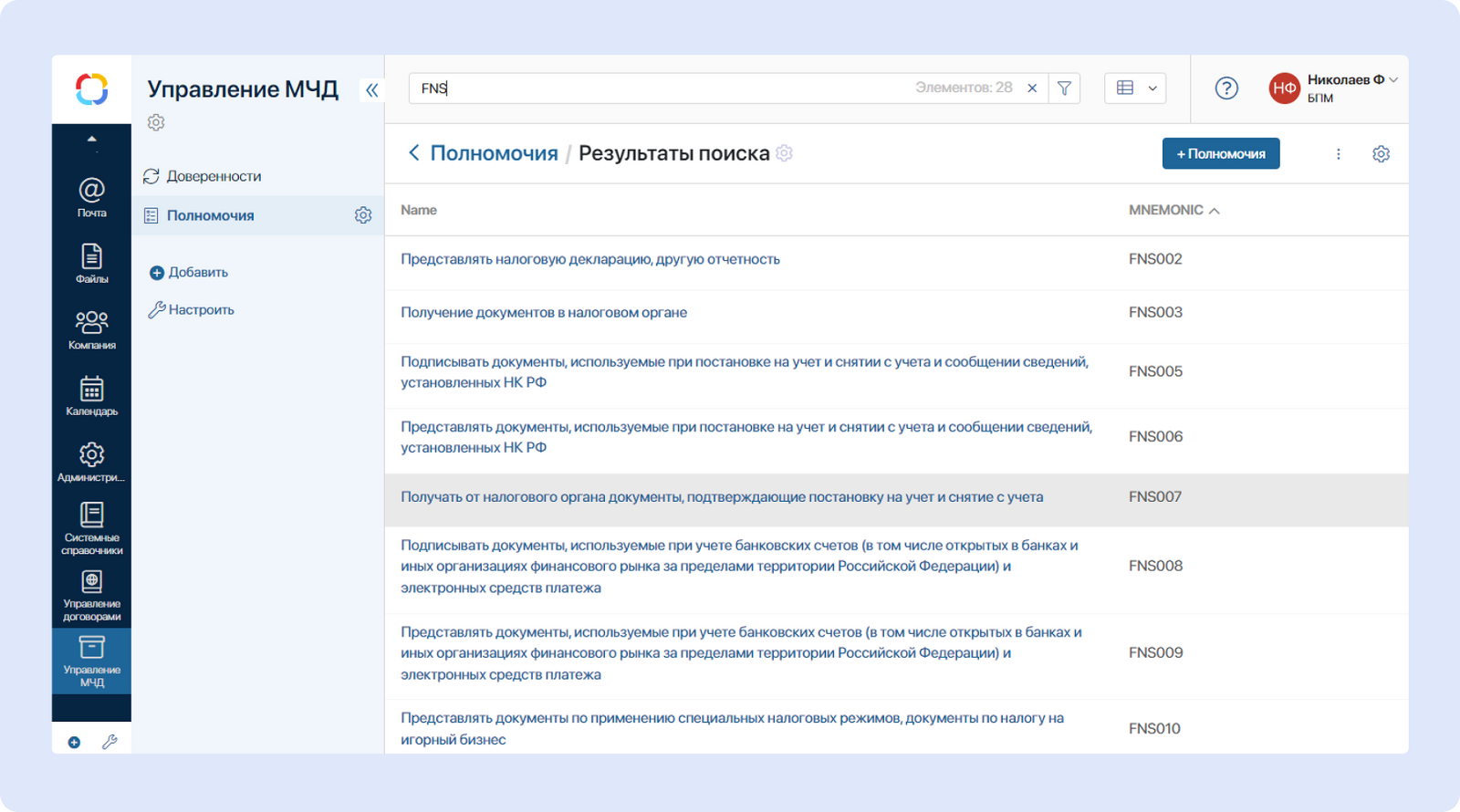
Task: Click the Полномочия breadcrumb link
Action: pyautogui.click(x=494, y=153)
